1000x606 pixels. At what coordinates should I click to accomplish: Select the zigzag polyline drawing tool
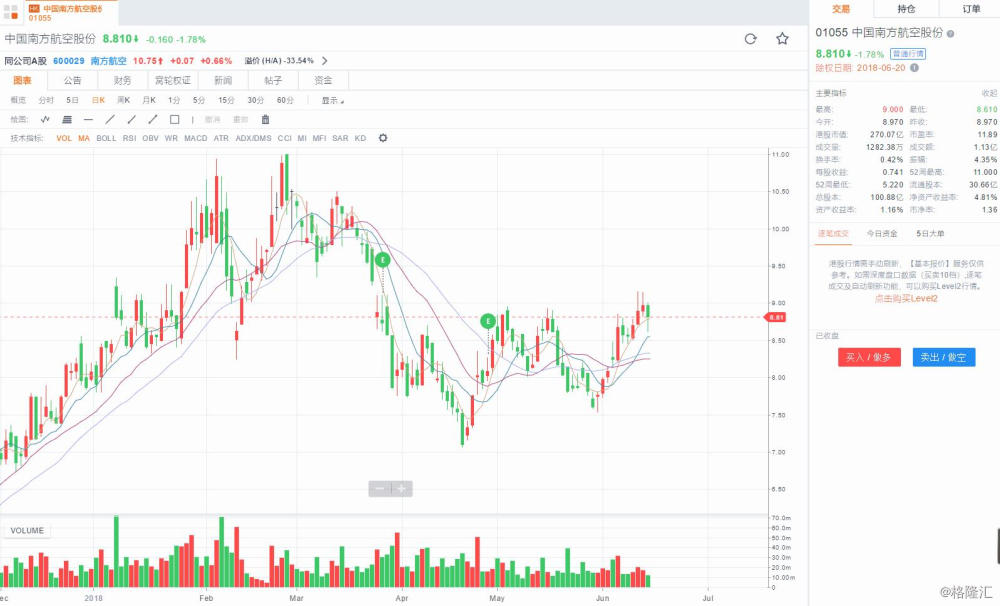pos(45,119)
